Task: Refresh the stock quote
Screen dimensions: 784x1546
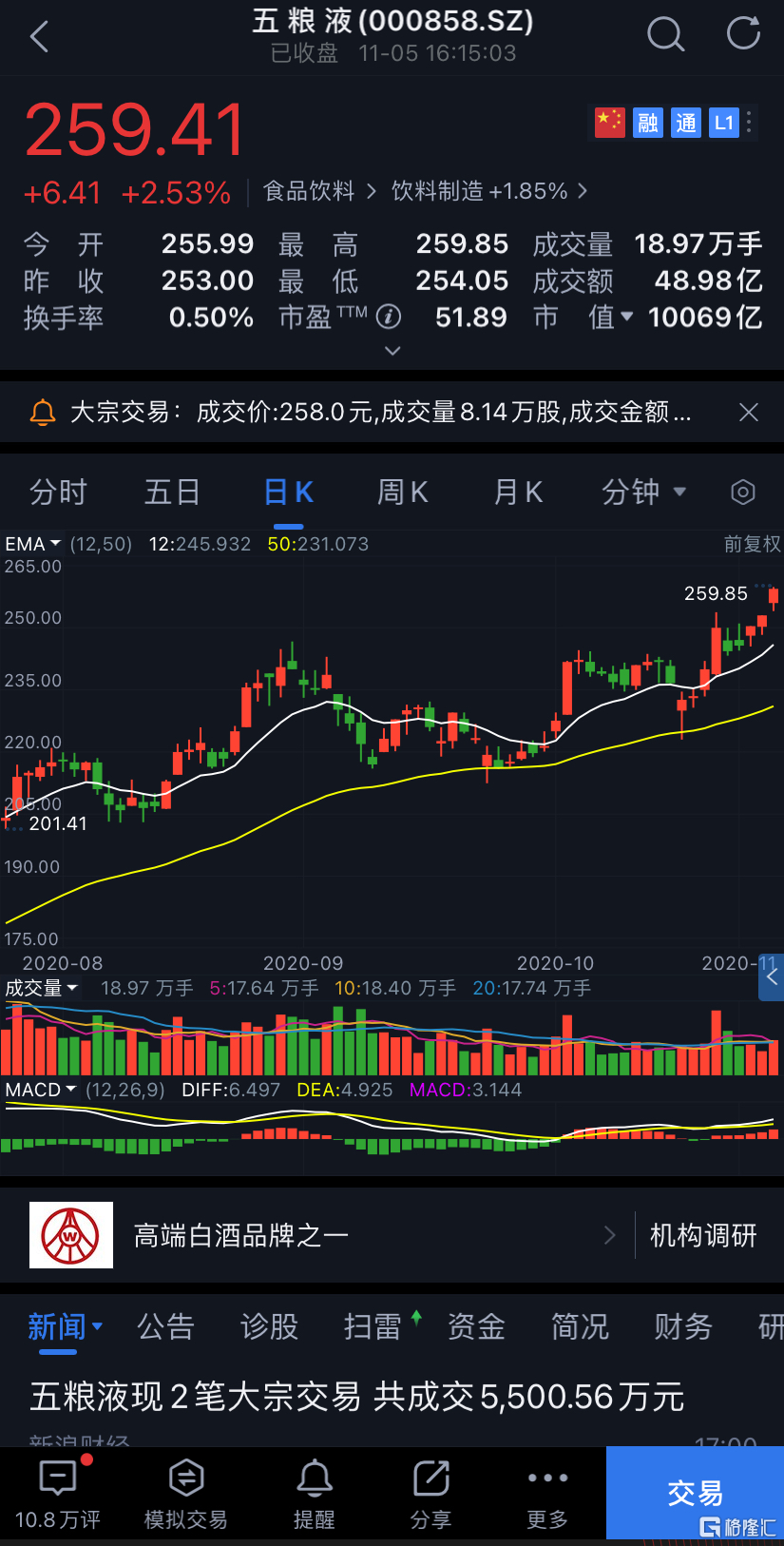Action: [743, 32]
